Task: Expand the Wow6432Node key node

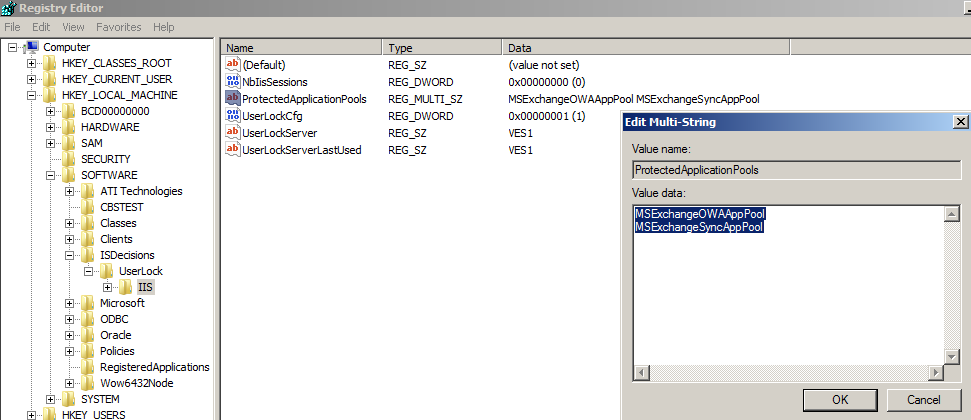Action: 69,383
